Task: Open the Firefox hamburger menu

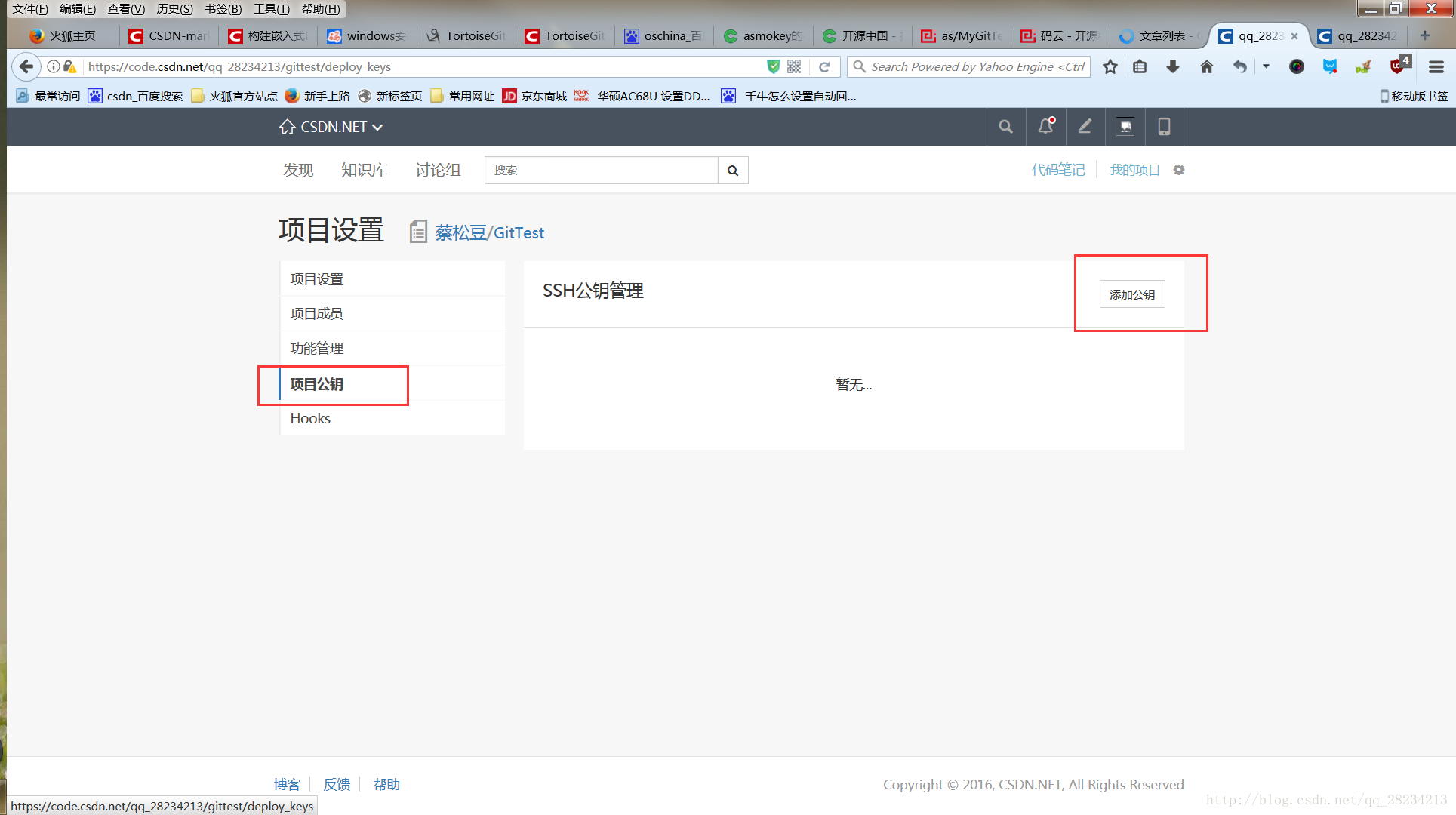Action: [x=1436, y=66]
